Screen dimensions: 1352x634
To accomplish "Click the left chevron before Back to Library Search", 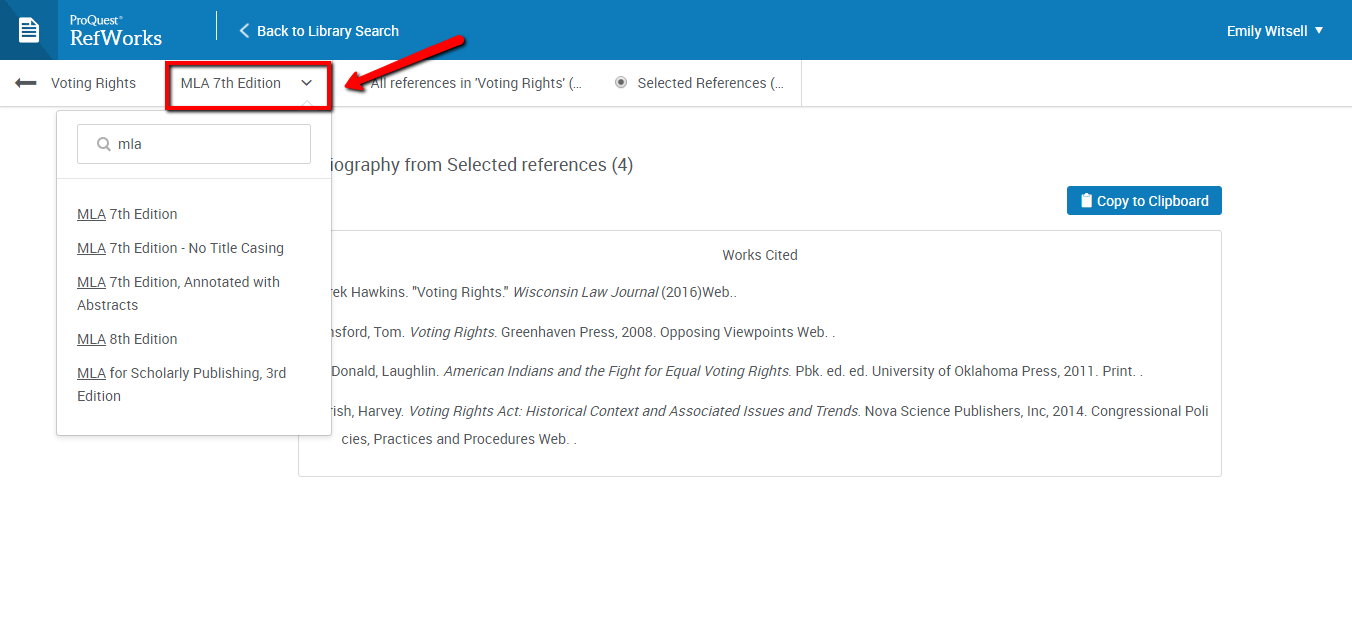I will [x=243, y=30].
